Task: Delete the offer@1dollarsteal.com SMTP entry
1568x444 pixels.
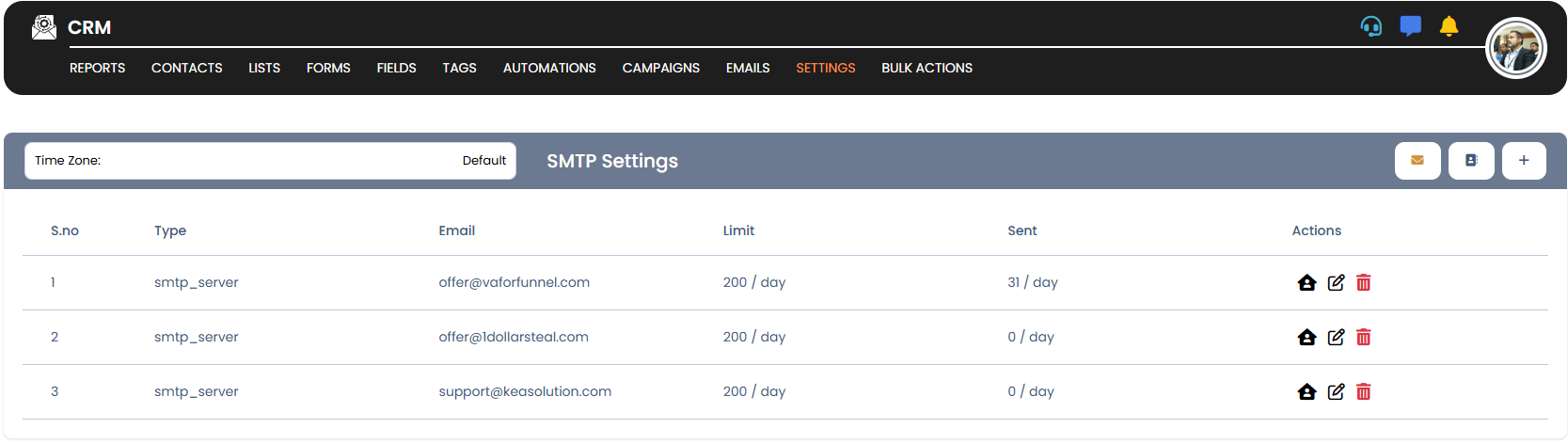Action: 1364,337
